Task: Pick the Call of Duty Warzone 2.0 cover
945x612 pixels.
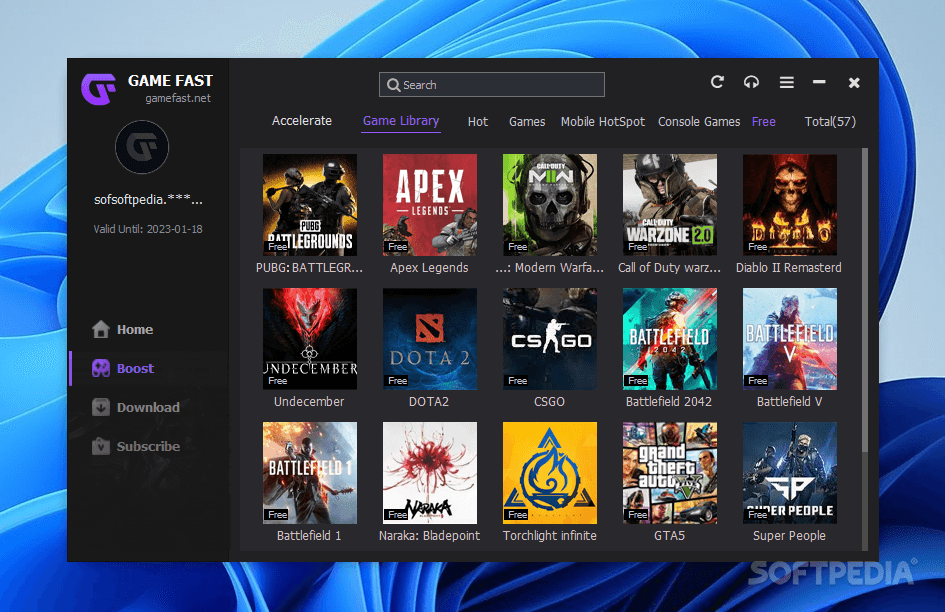Action: (x=670, y=205)
